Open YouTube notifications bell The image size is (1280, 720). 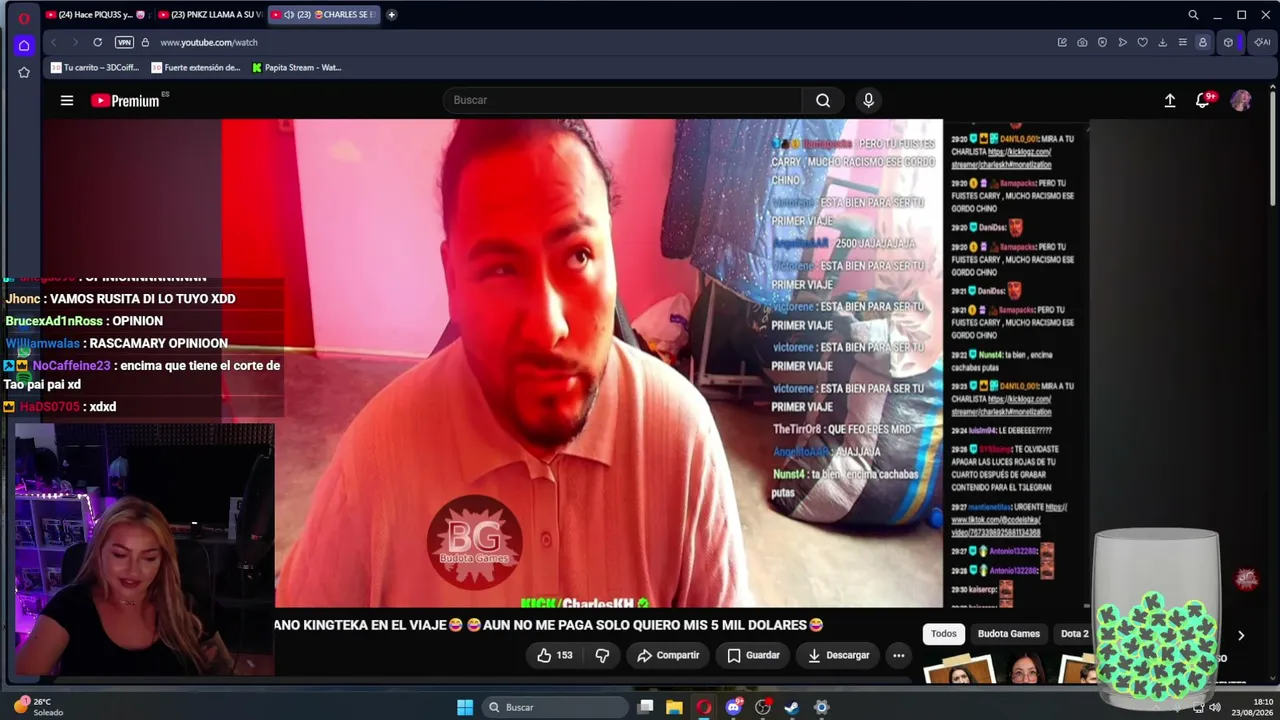tap(1203, 100)
